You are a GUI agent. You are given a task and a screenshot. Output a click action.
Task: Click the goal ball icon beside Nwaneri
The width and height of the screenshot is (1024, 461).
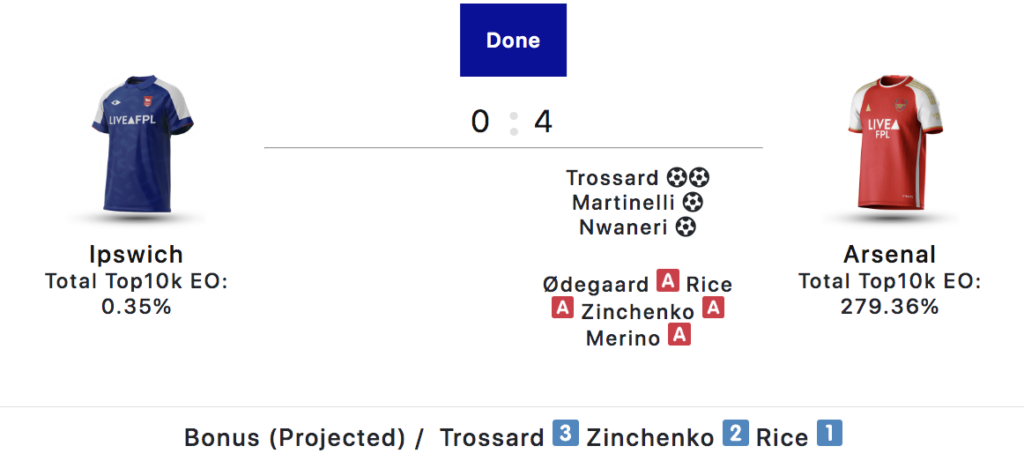pos(685,228)
